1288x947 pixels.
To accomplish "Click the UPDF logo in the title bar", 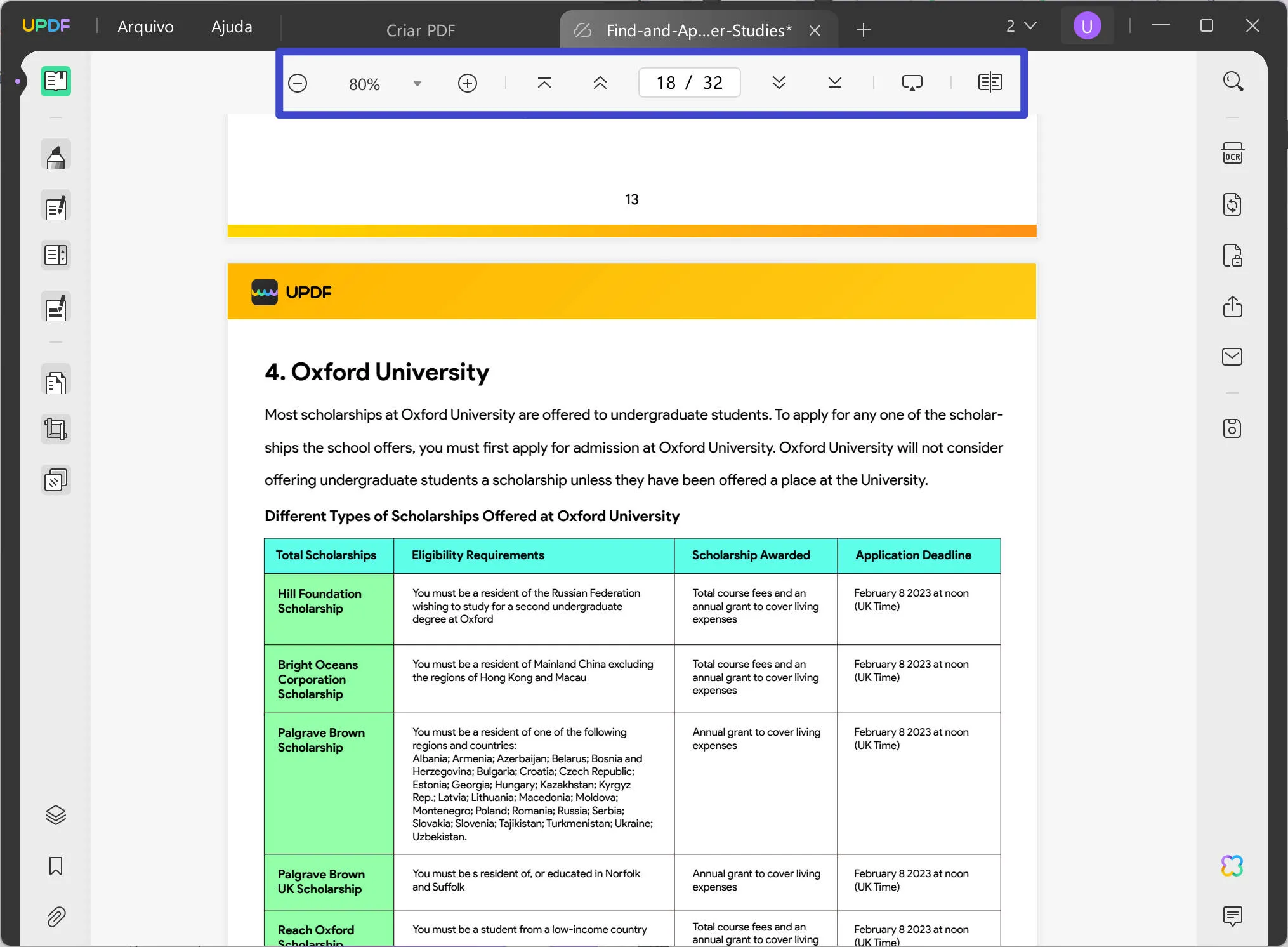I will tap(46, 26).
